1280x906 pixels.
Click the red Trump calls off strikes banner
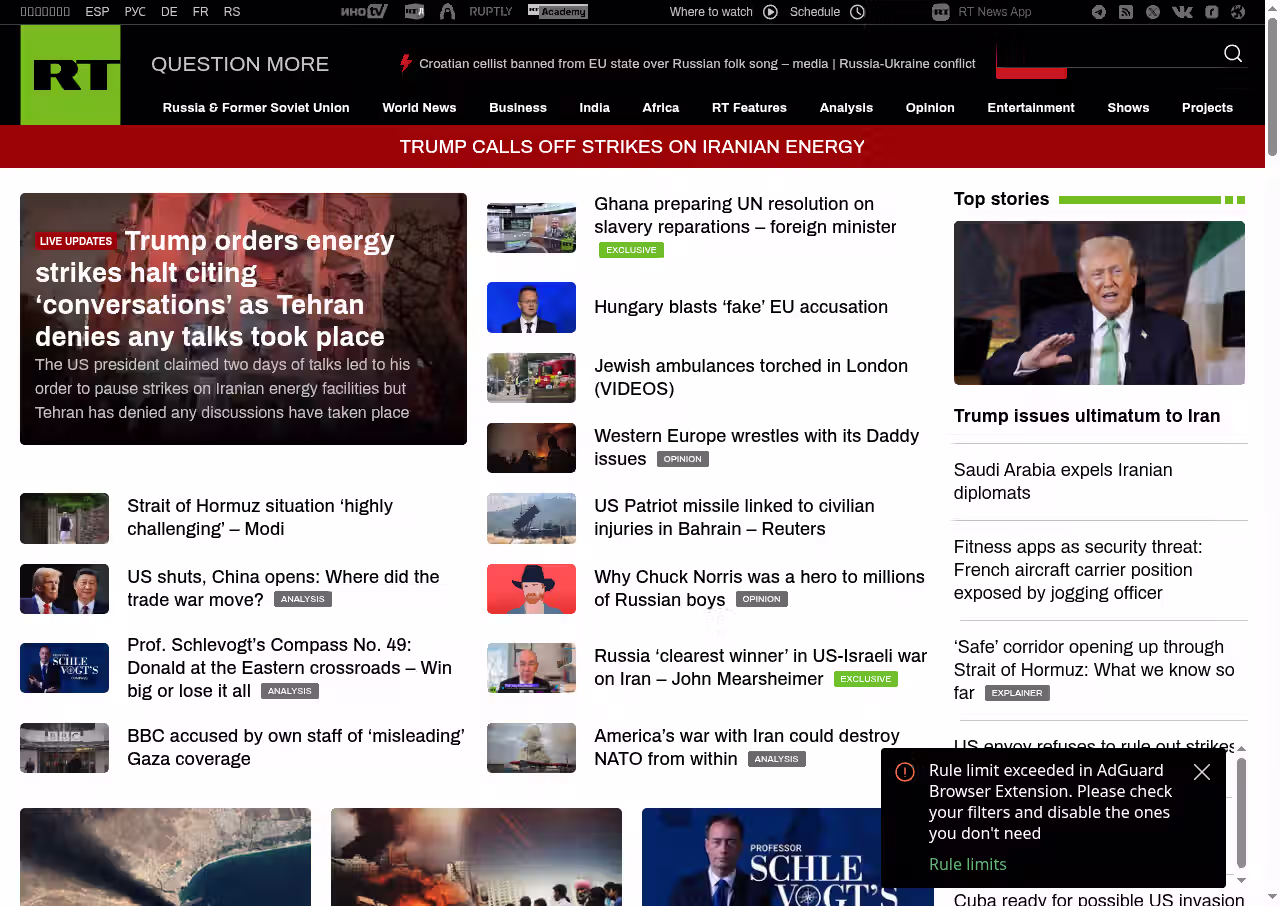click(x=632, y=147)
